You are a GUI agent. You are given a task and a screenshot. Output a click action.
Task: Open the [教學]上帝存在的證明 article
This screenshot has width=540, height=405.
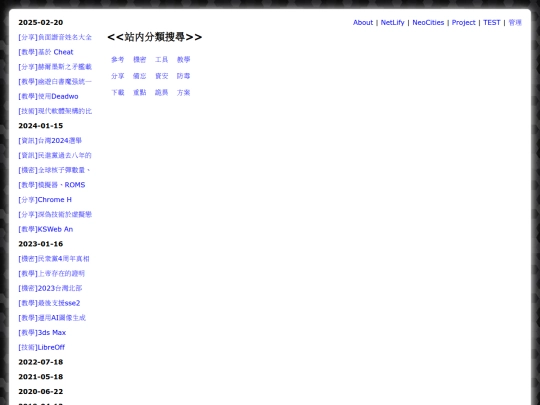[x=52, y=273]
